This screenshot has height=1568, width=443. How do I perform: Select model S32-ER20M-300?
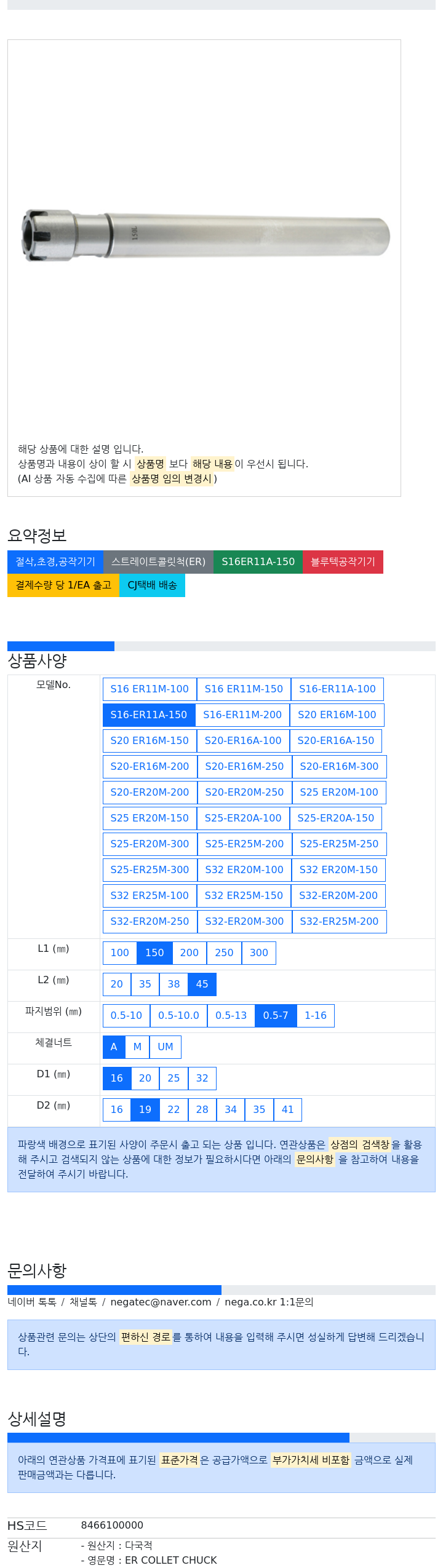click(x=245, y=921)
